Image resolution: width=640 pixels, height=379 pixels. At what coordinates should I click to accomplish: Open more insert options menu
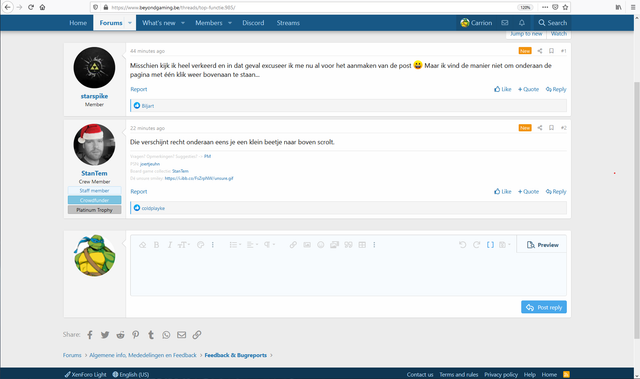click(x=374, y=245)
